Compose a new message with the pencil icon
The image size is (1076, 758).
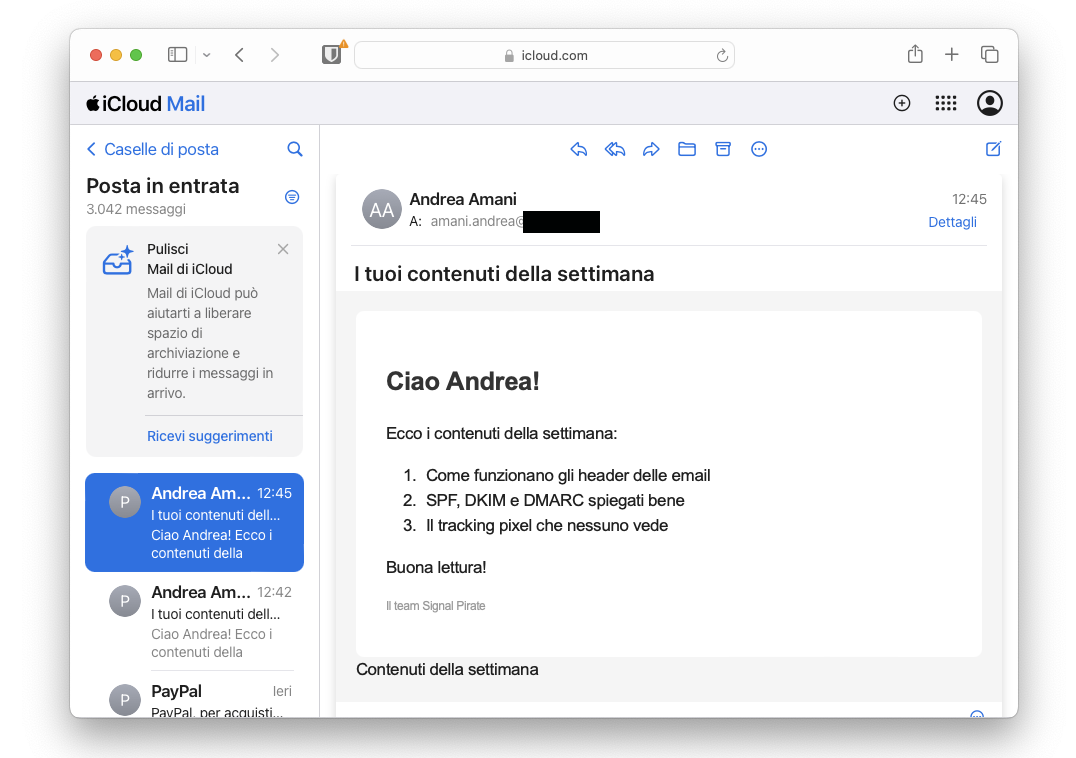point(992,148)
